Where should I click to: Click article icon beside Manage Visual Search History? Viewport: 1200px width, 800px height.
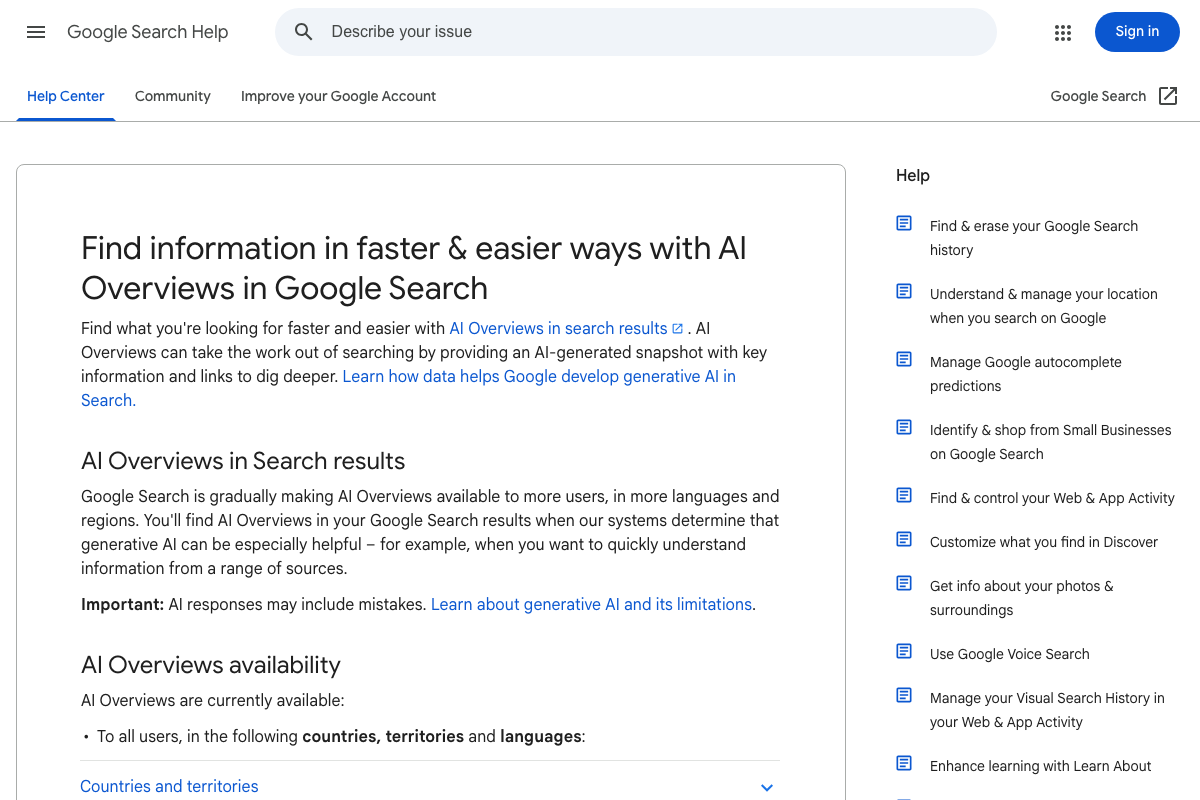point(904,695)
